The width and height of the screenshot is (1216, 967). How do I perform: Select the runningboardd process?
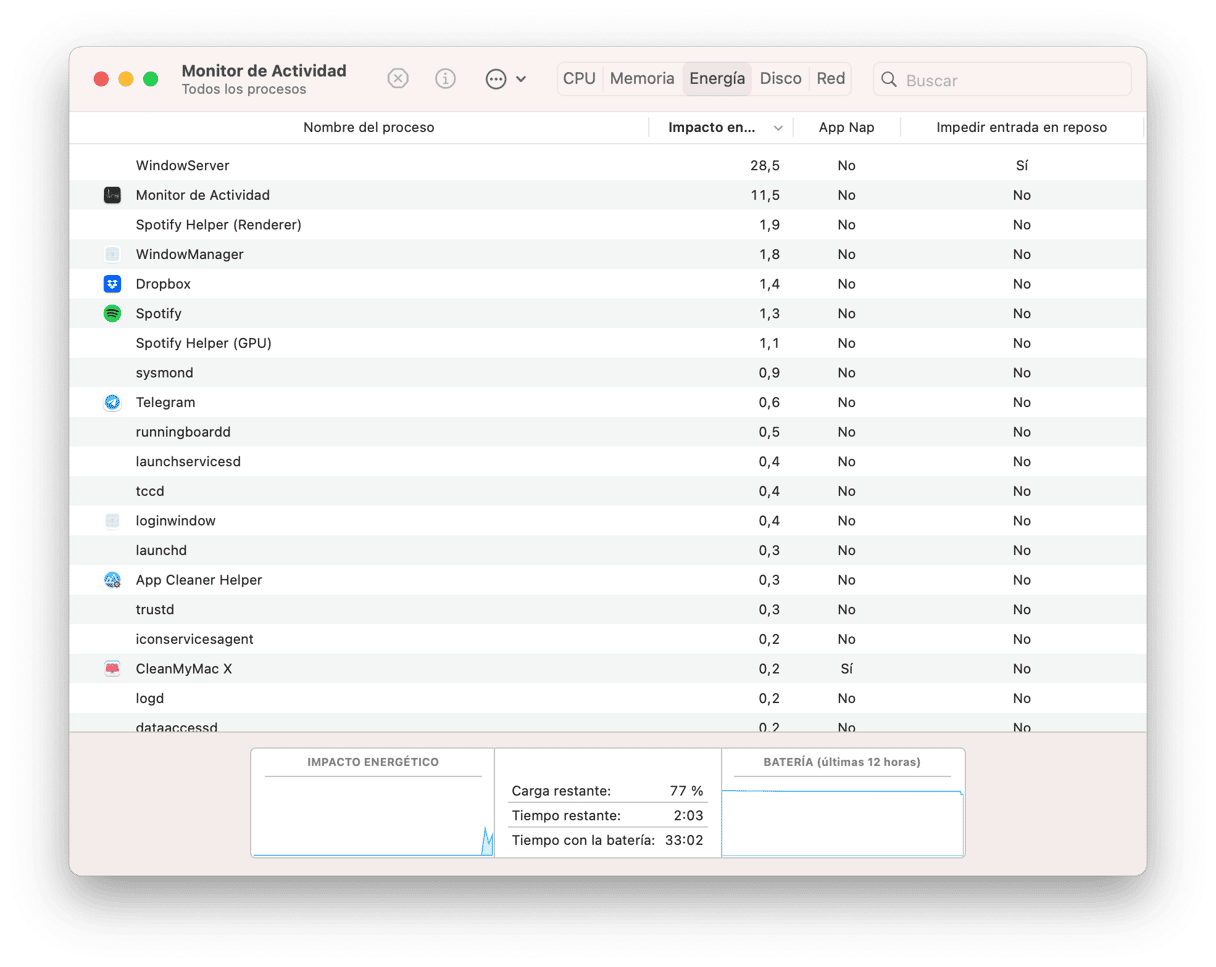coord(184,432)
